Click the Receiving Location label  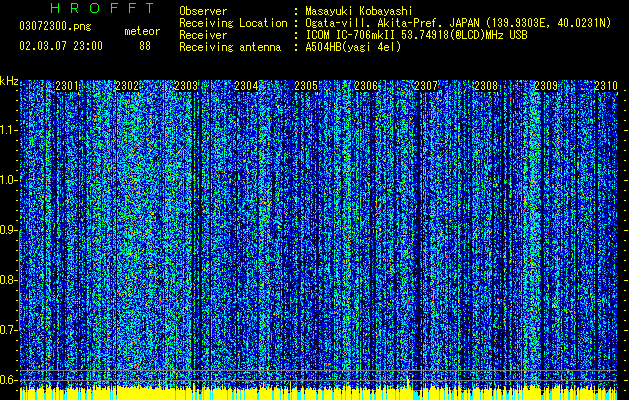pyautogui.click(x=233, y=23)
